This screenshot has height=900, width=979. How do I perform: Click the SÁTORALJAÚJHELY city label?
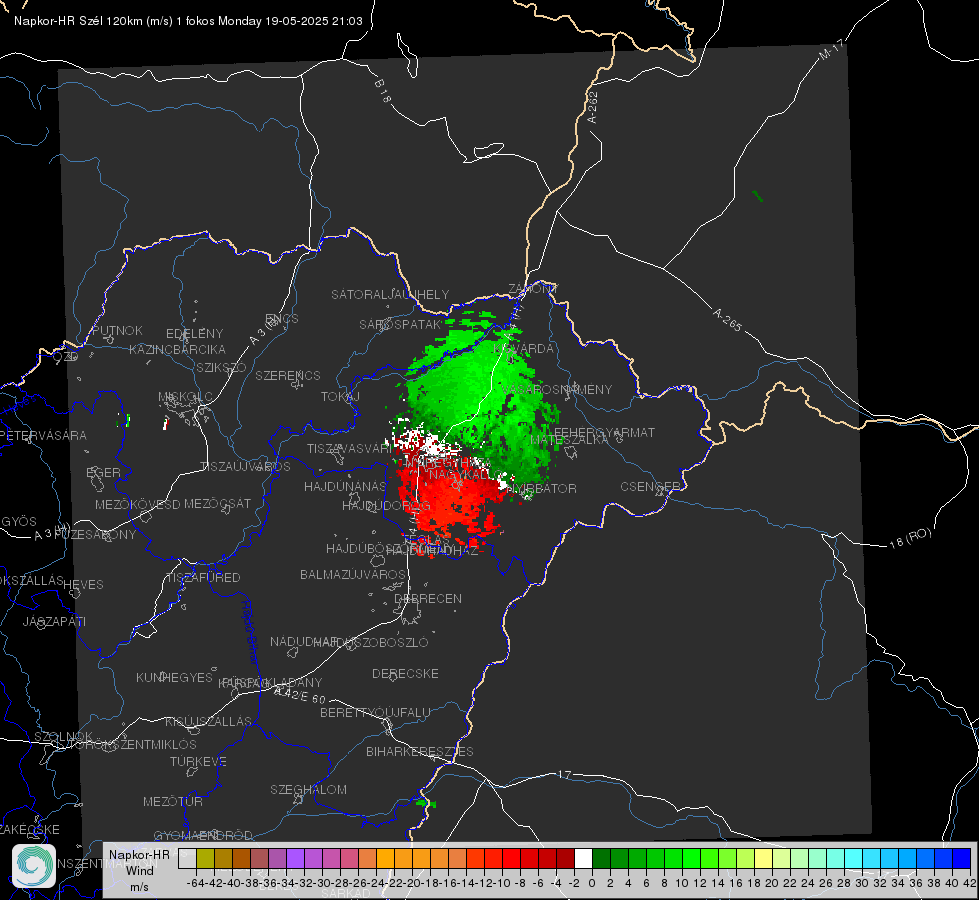point(390,294)
